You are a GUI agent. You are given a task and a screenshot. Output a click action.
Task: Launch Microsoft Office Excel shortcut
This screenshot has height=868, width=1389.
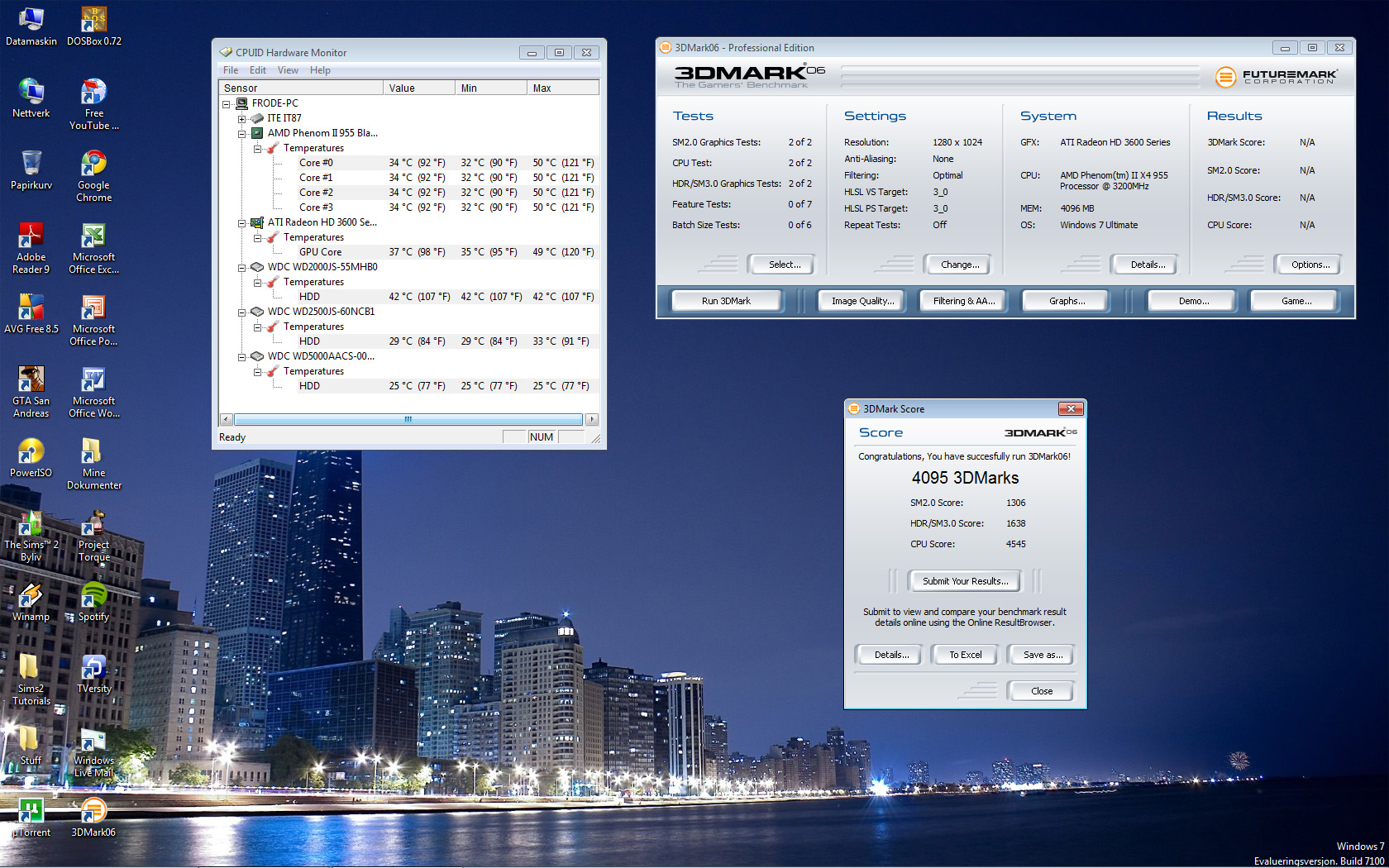tap(94, 247)
